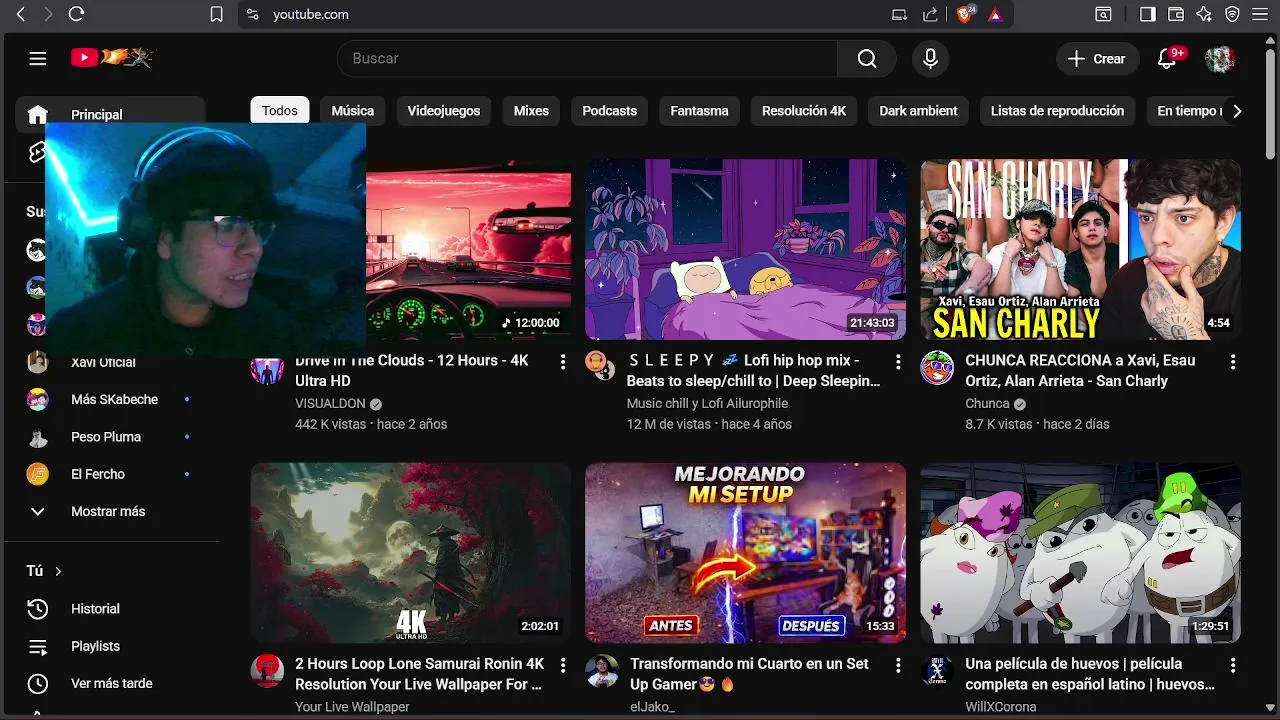
Task: Open the Mejorando mi setup thumbnail
Action: [x=746, y=553]
